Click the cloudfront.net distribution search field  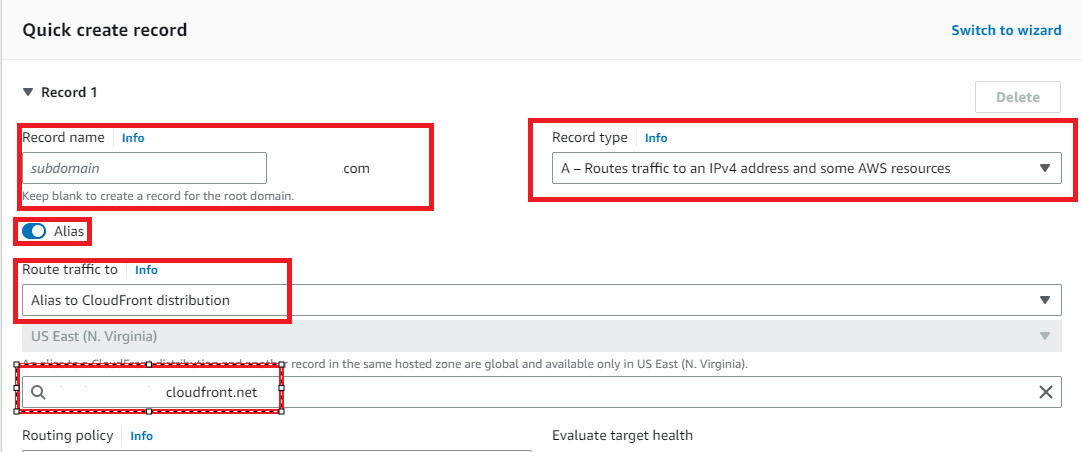542,392
